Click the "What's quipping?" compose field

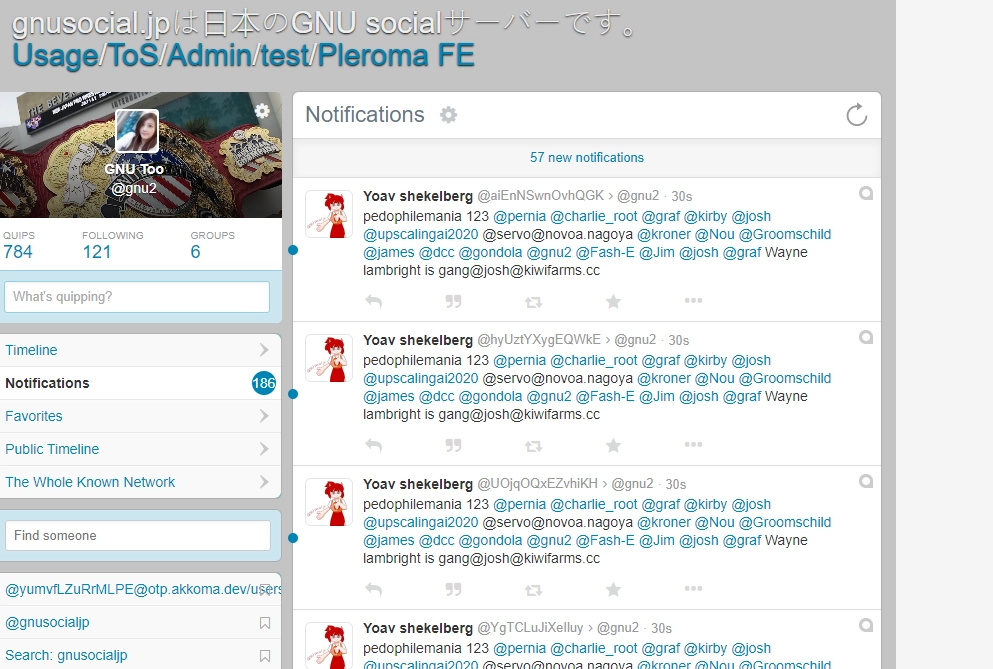point(137,297)
